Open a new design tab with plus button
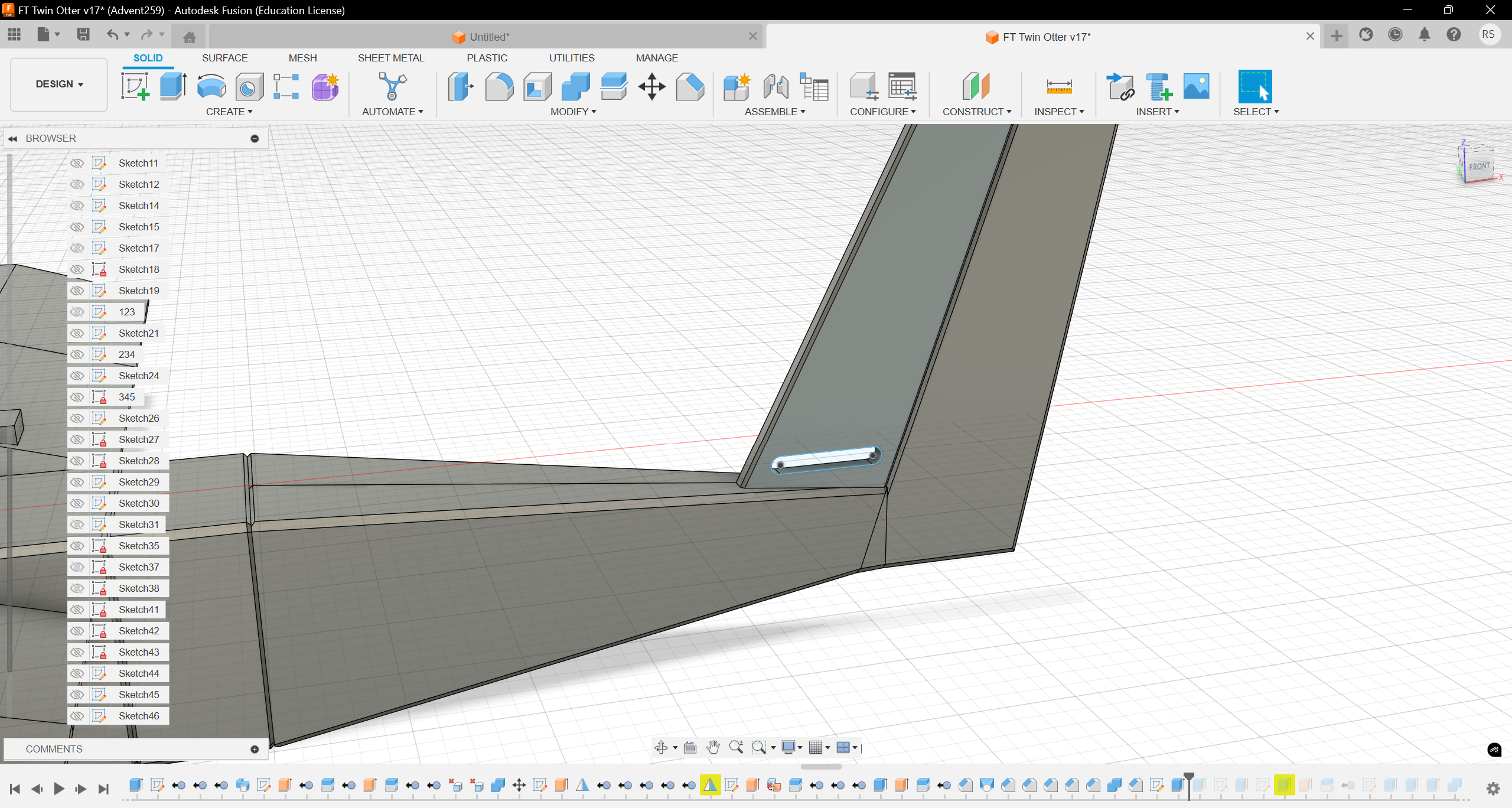This screenshot has width=1512, height=808. [1337, 36]
